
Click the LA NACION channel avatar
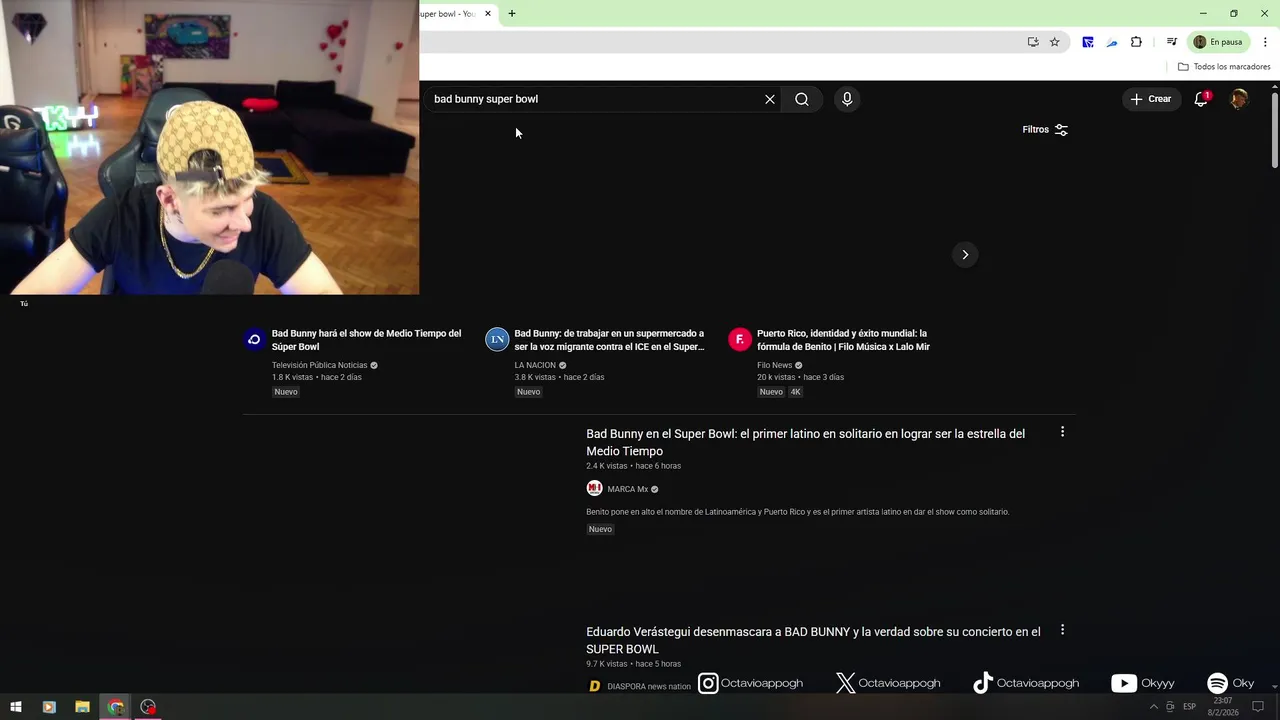coord(497,340)
